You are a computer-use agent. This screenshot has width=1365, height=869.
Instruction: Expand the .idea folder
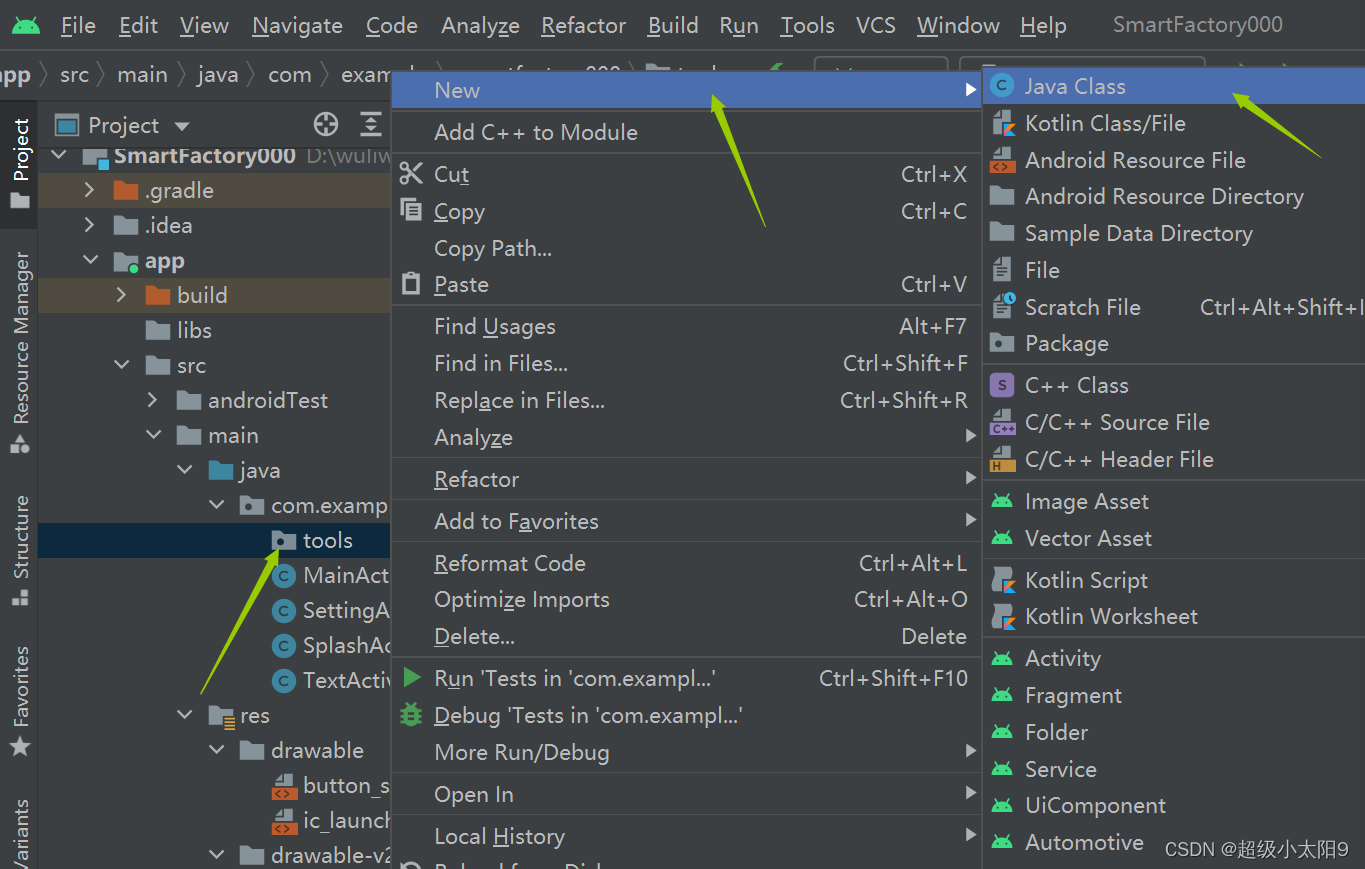coord(90,225)
